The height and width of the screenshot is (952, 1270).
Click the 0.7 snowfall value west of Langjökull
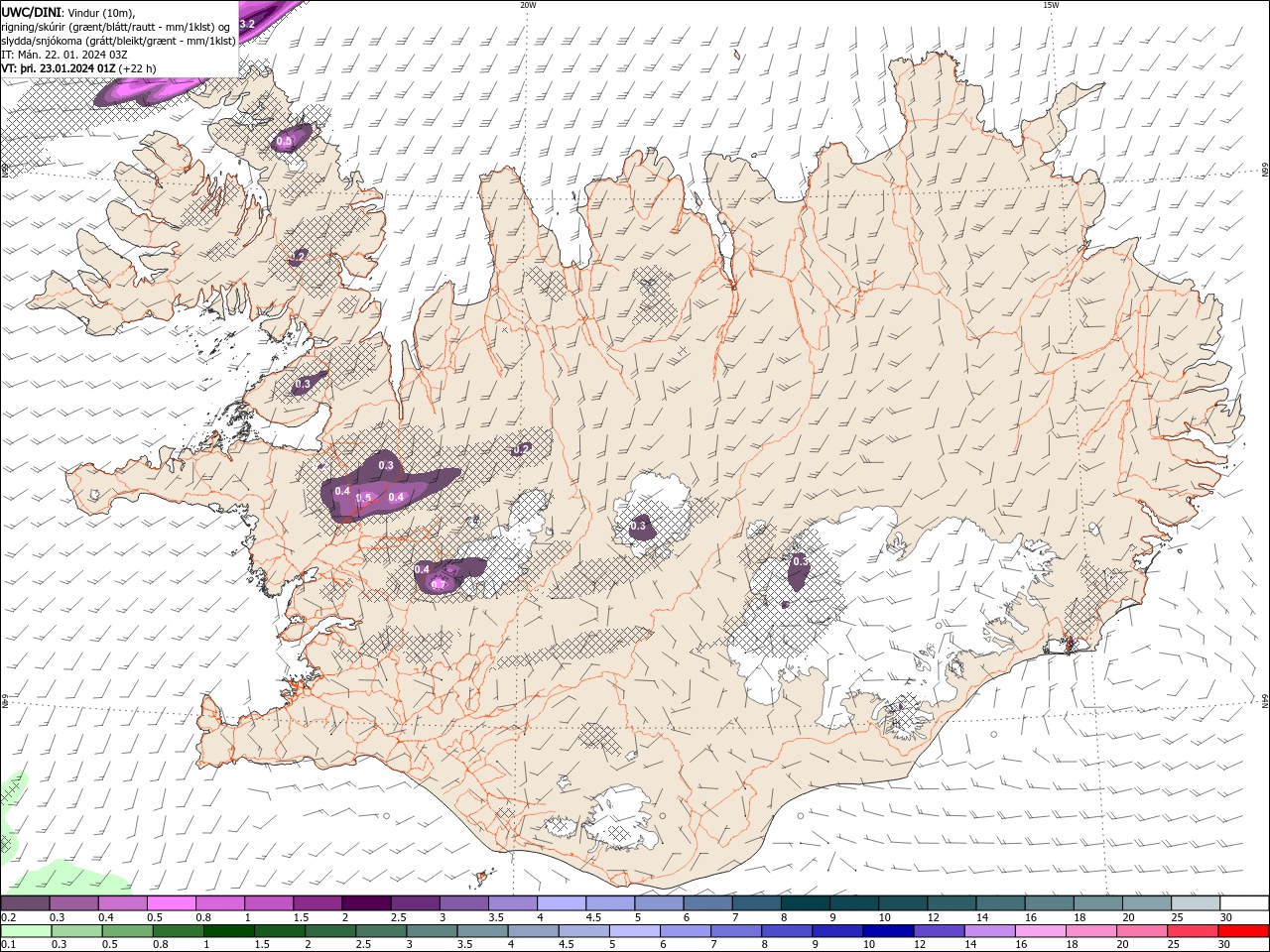[x=438, y=584]
